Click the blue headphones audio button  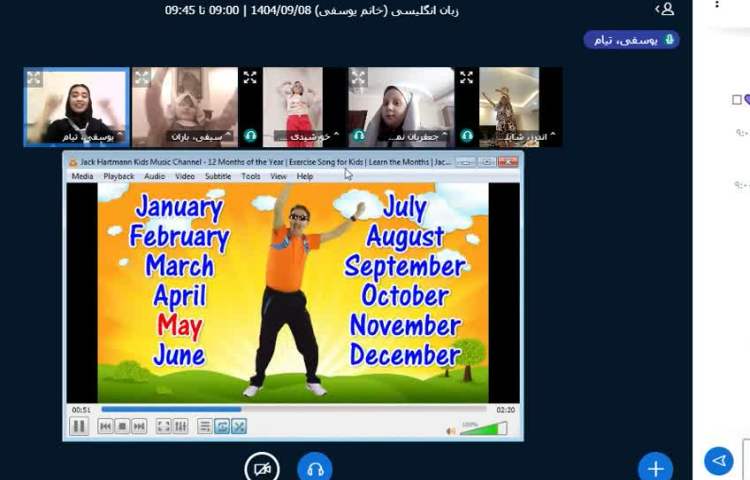(x=315, y=468)
